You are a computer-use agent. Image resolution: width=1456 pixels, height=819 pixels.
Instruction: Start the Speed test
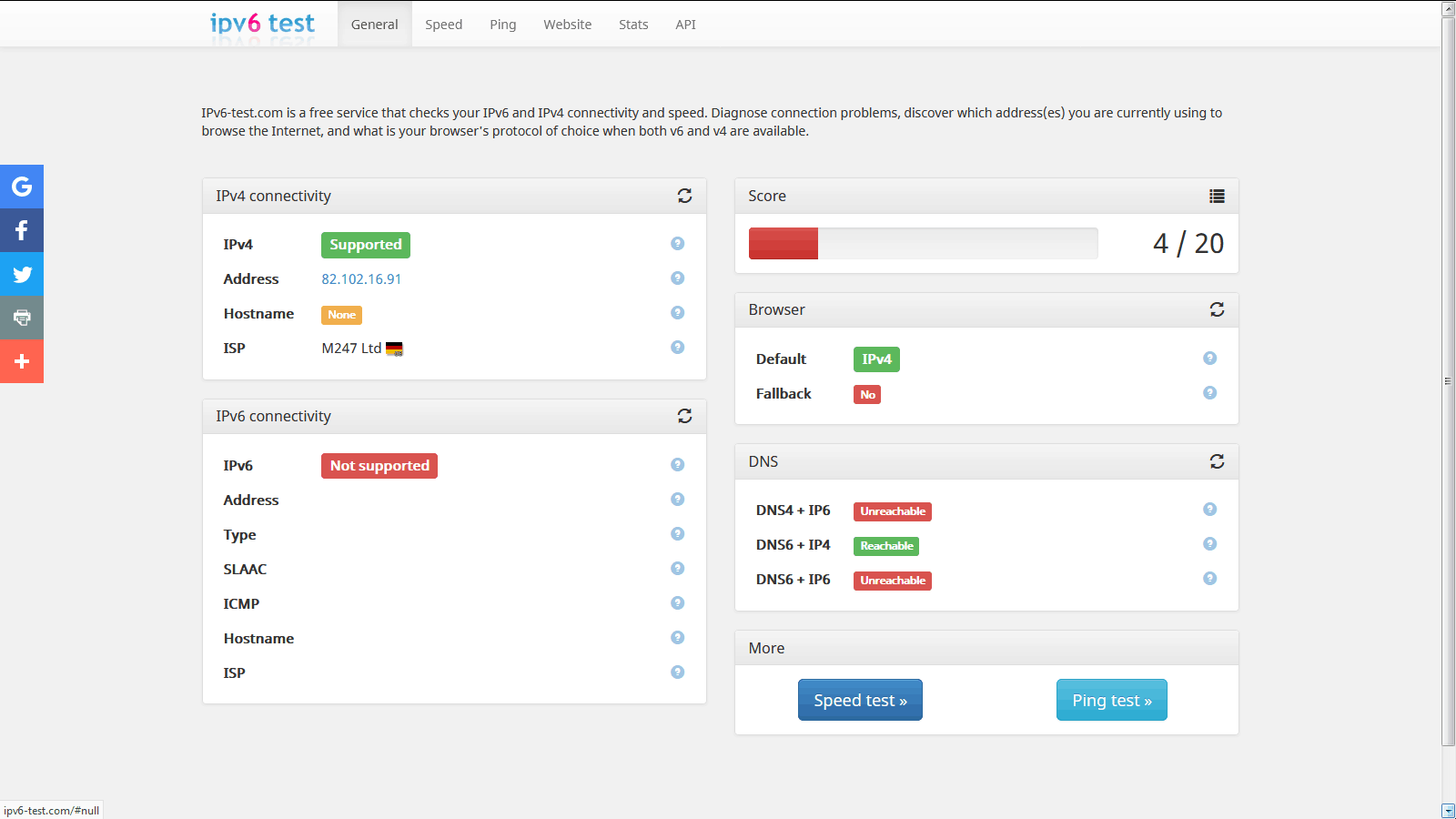pos(860,700)
